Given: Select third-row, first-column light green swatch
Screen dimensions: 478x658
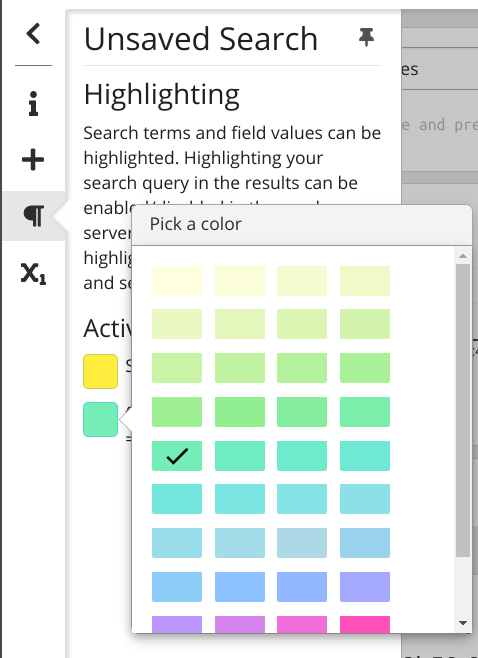Looking at the screenshot, I should 177,368.
